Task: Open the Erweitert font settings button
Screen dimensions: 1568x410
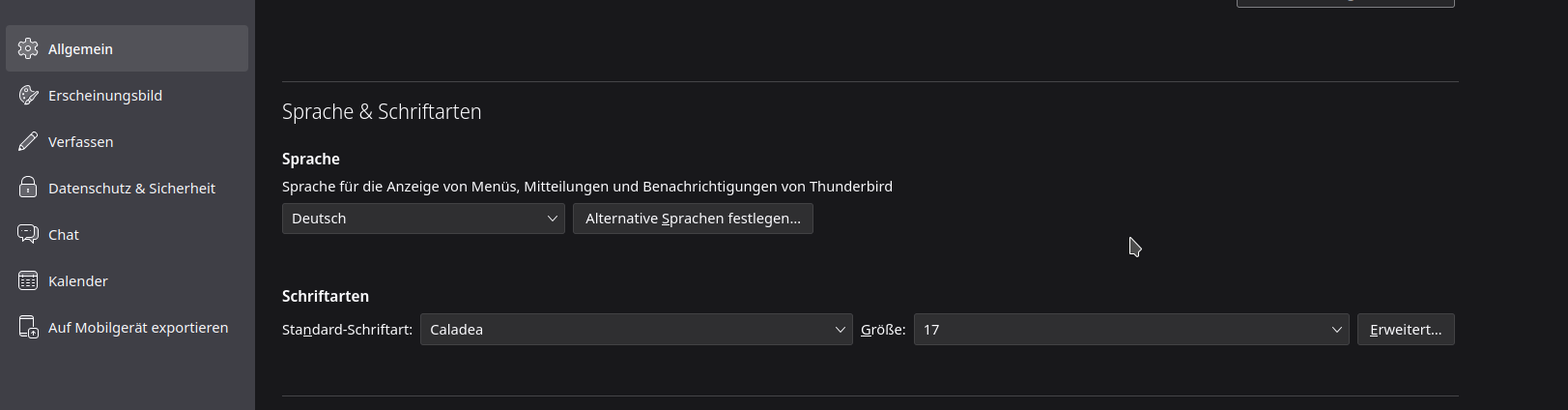Action: [x=1405, y=330]
